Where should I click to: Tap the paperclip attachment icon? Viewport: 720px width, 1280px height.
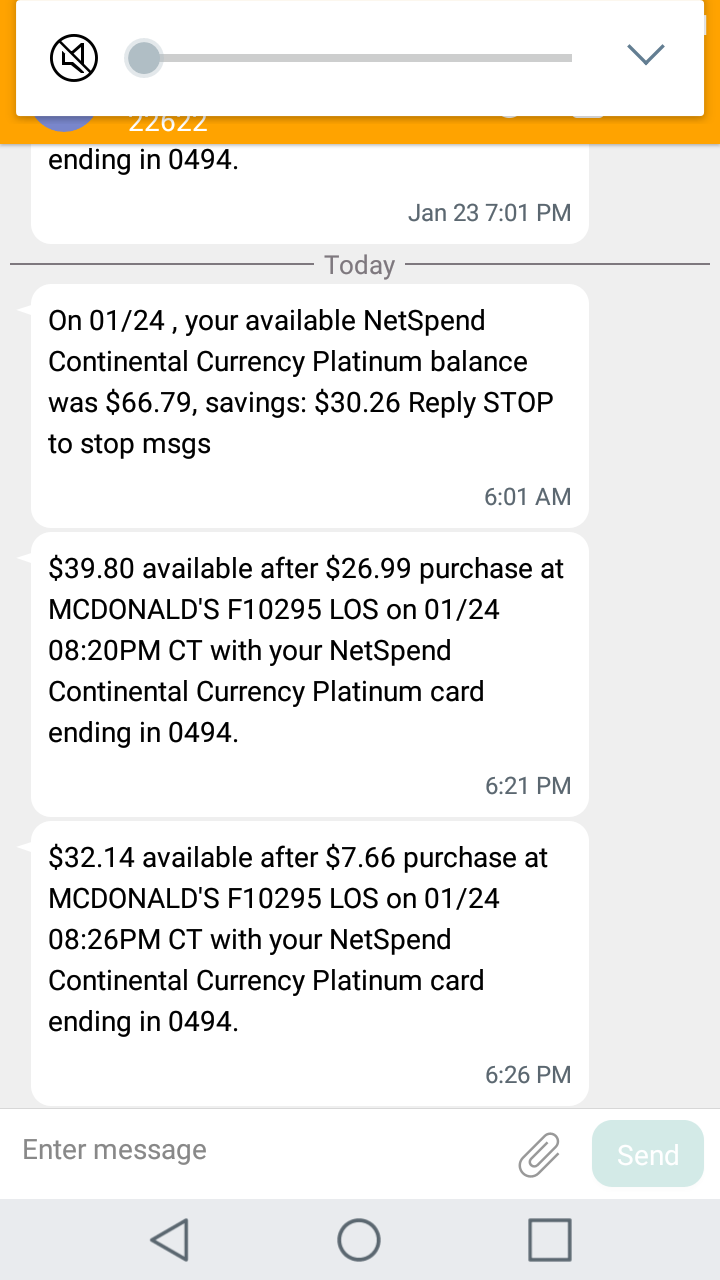[x=539, y=1155]
